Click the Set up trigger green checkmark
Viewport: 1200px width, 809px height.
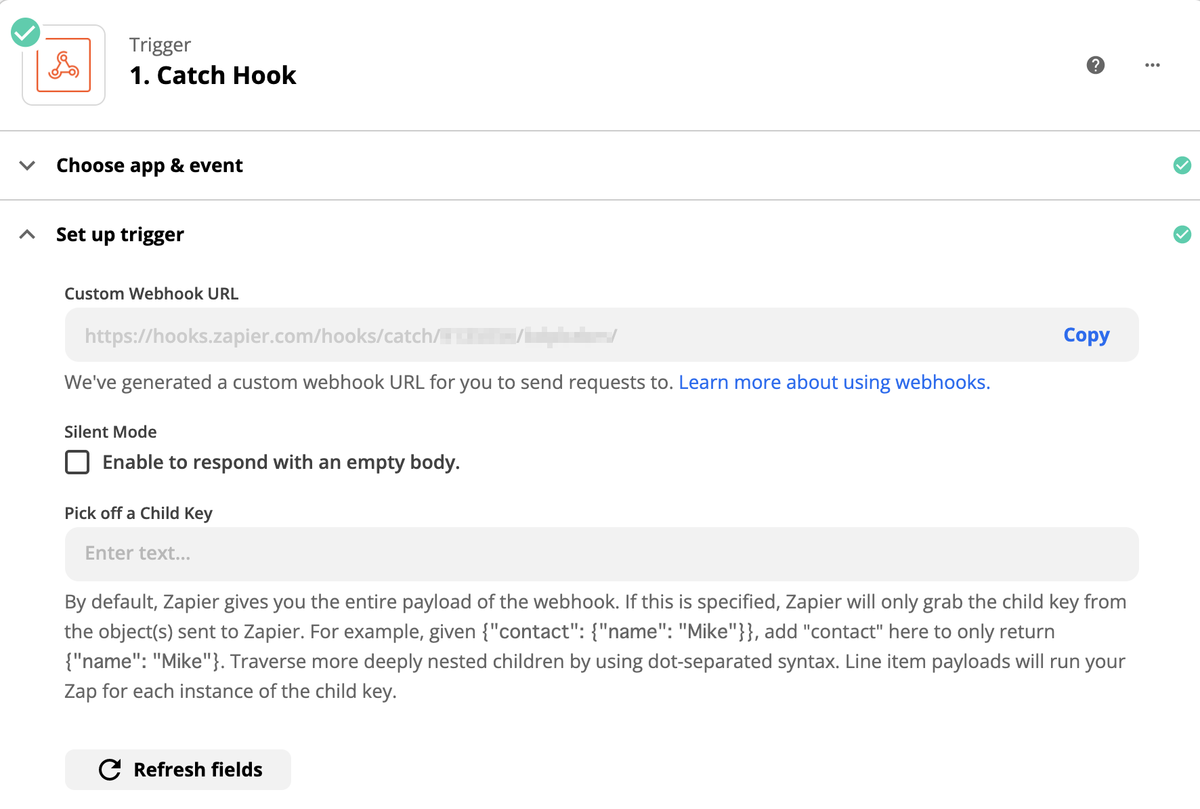(1182, 234)
